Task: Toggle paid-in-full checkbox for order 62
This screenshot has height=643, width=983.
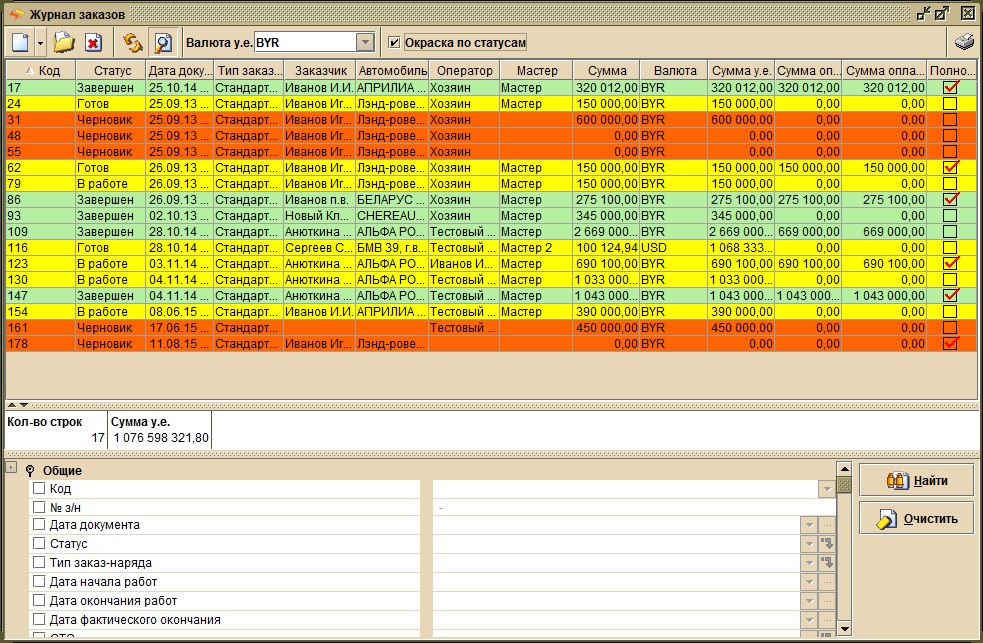Action: tap(950, 167)
